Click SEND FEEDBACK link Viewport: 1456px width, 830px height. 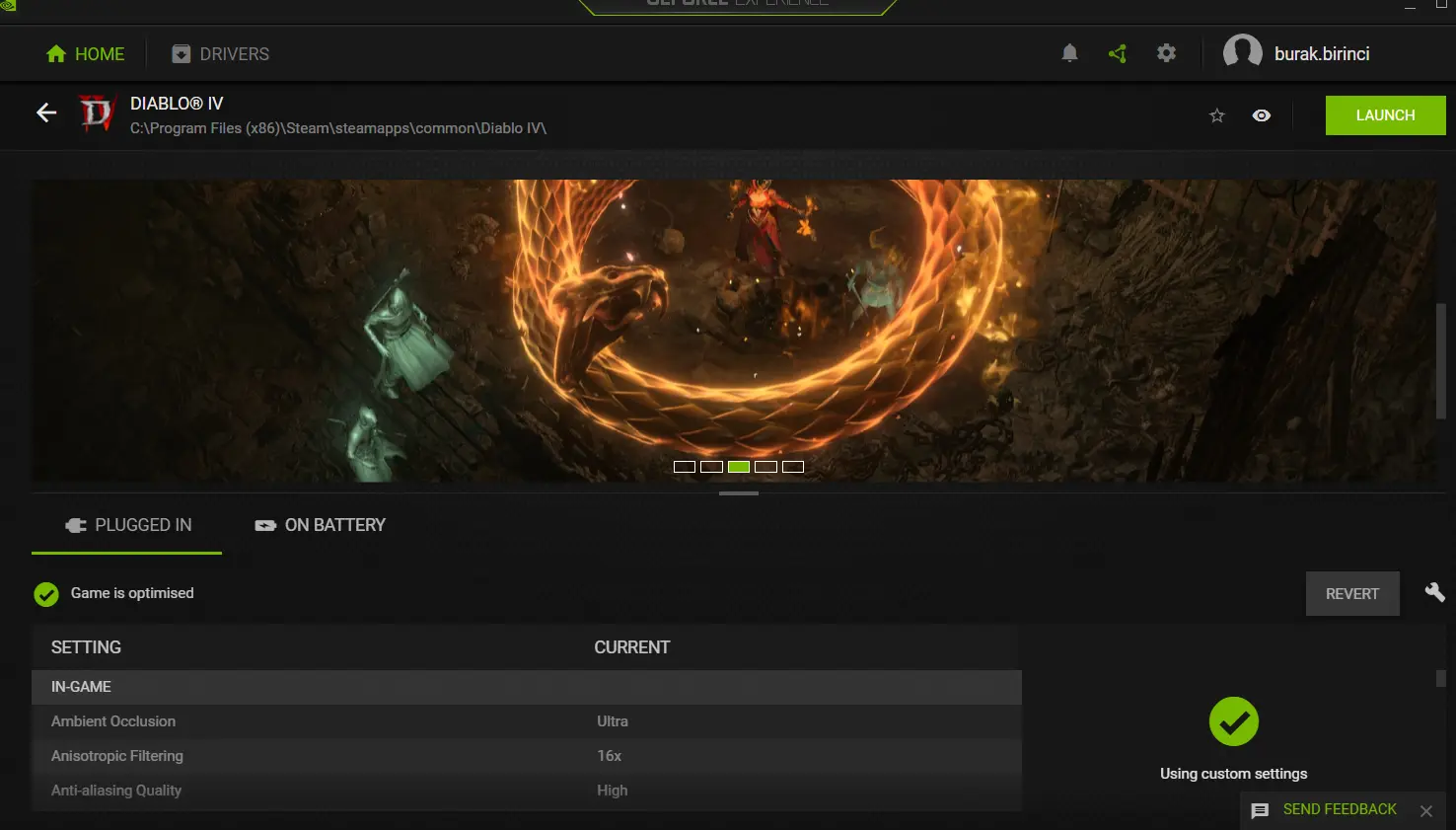click(1340, 809)
